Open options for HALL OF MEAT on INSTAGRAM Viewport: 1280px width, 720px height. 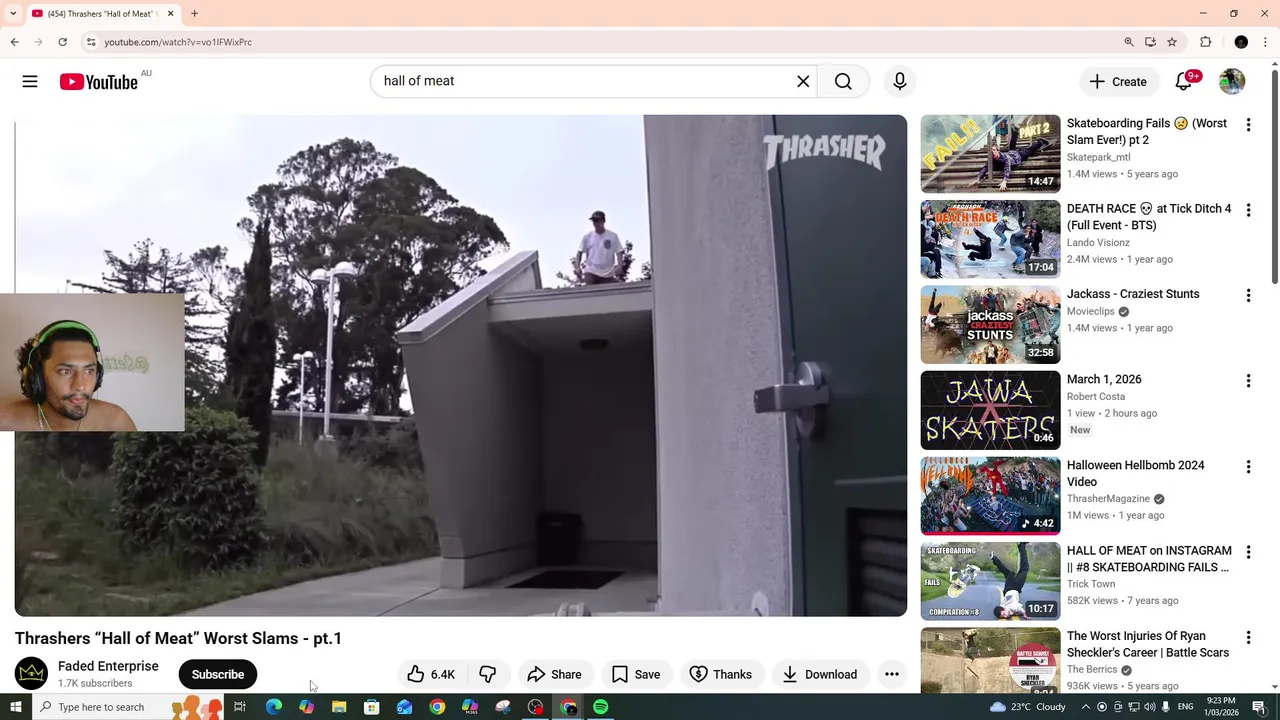(1248, 552)
